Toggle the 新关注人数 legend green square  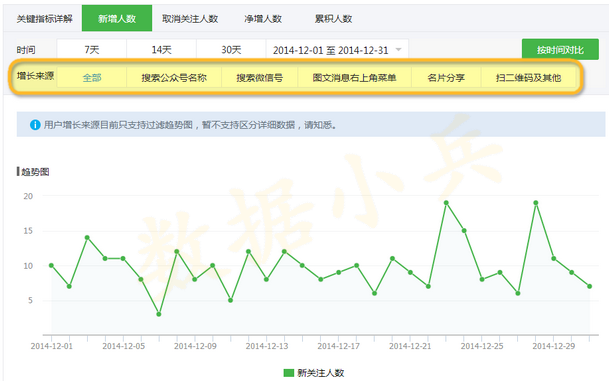pyautogui.click(x=289, y=373)
